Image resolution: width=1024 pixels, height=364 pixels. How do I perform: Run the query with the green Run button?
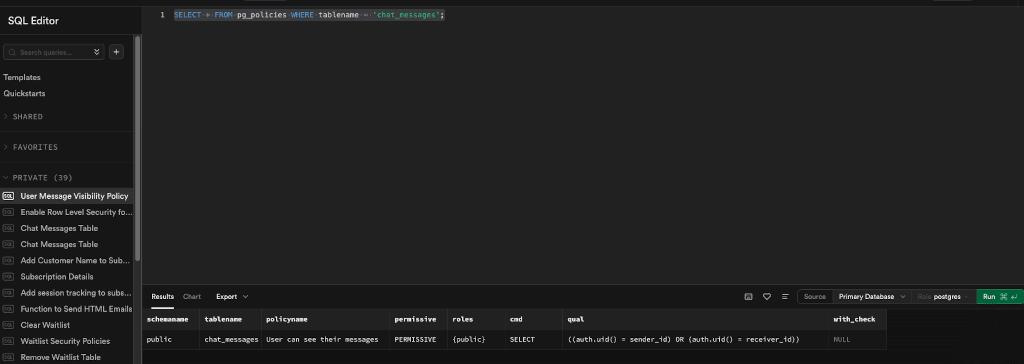coord(1000,297)
